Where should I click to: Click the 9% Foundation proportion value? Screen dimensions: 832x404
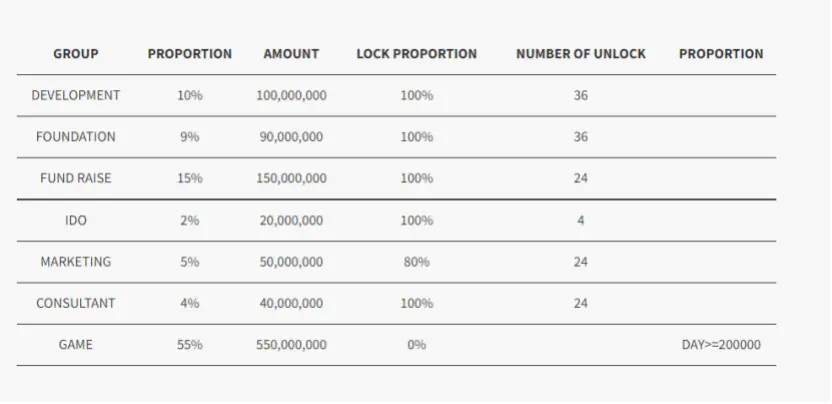point(190,137)
